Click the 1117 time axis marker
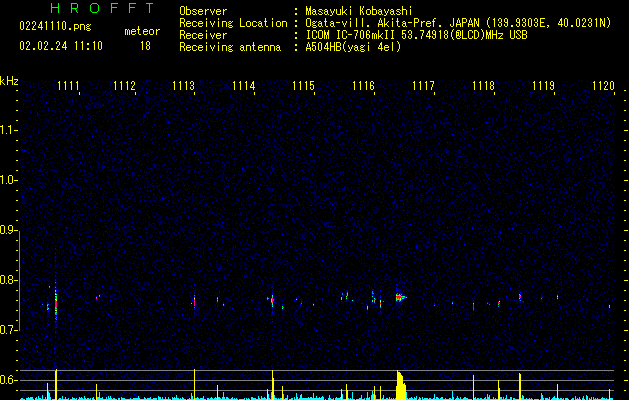Screen dimensions: 629x400 click(423, 86)
